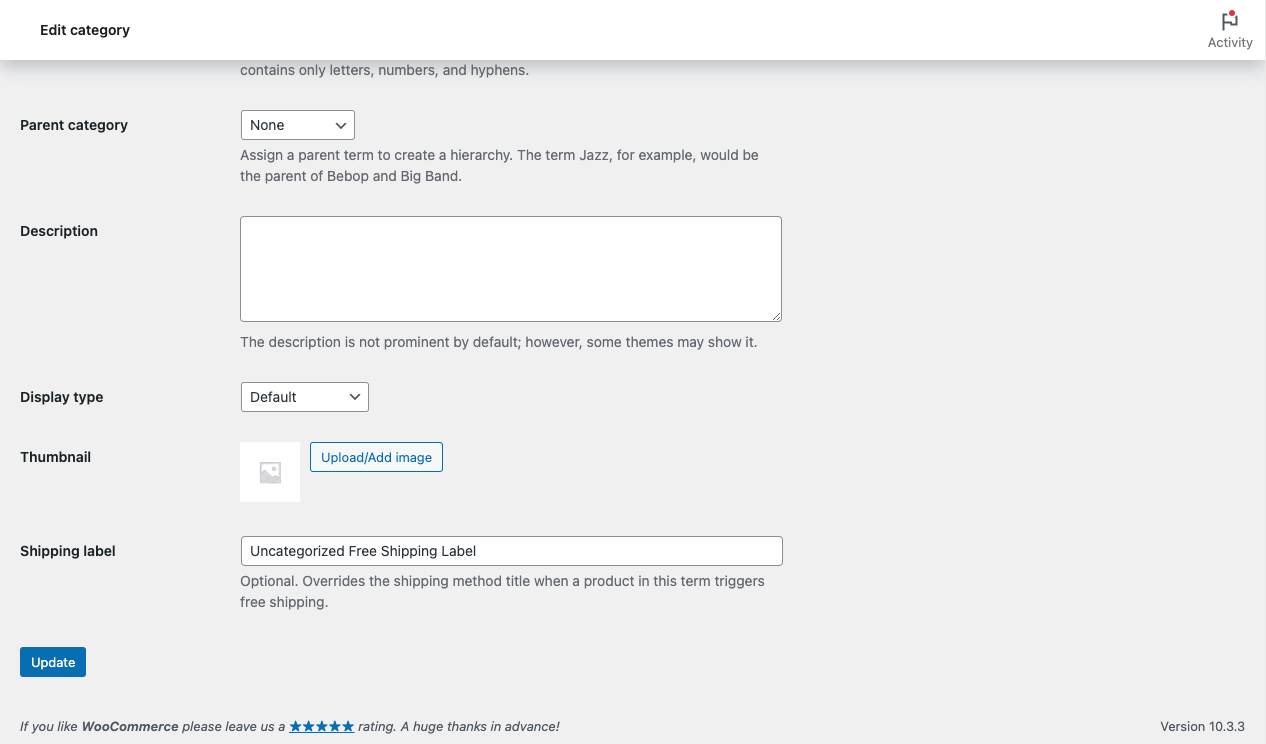Click the thumbnail placeholder image
The width and height of the screenshot is (1266, 744).
tap(270, 472)
